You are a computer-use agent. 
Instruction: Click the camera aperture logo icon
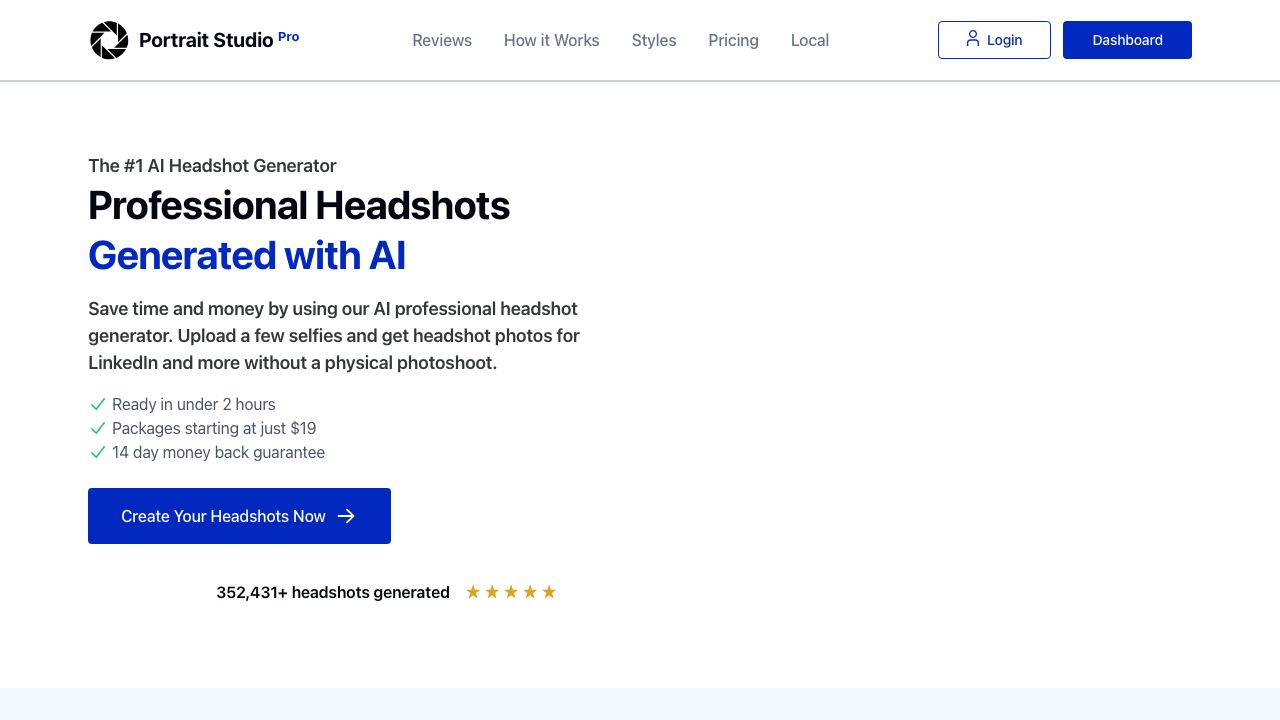pos(109,40)
